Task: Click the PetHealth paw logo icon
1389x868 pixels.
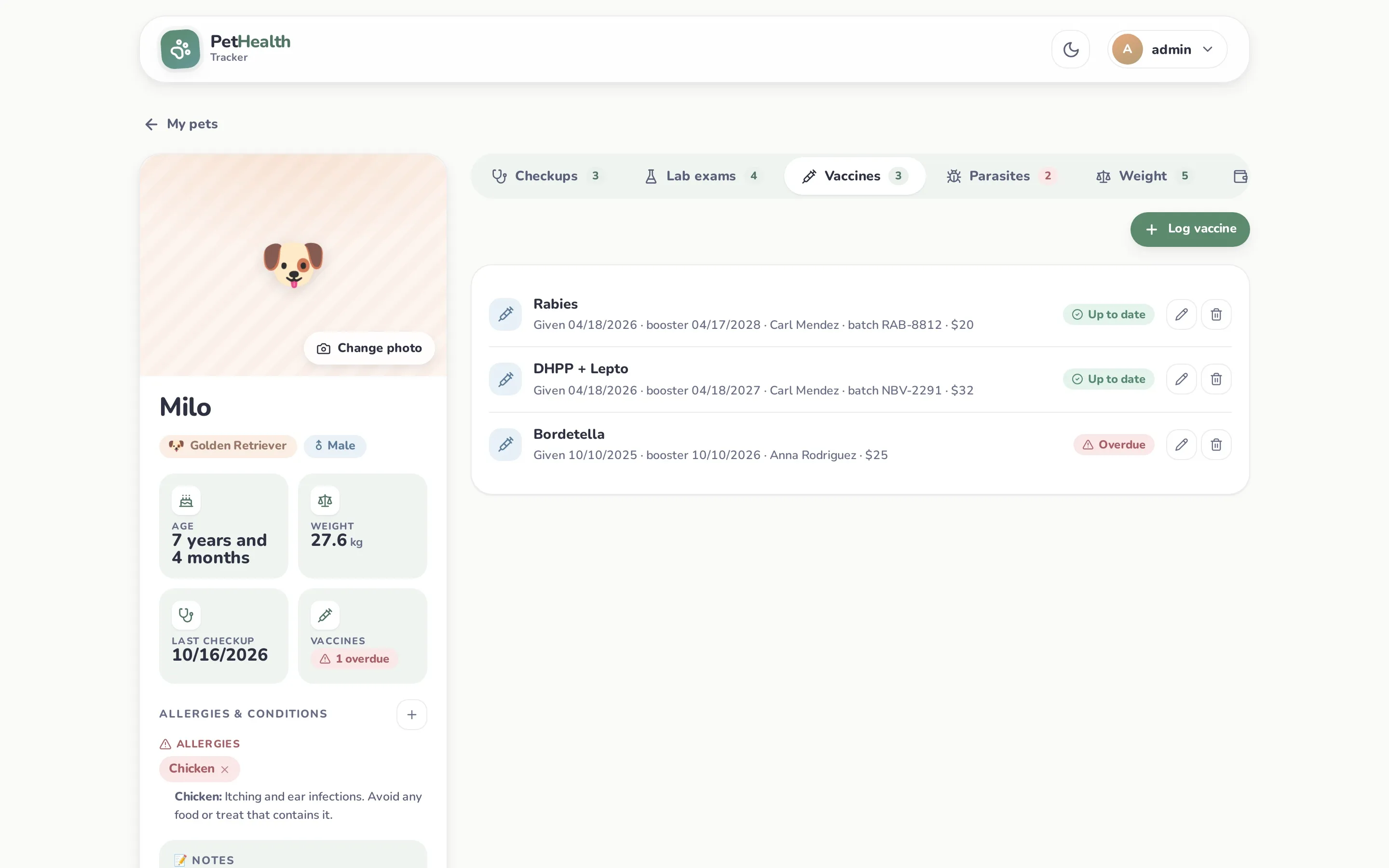Action: (180, 49)
